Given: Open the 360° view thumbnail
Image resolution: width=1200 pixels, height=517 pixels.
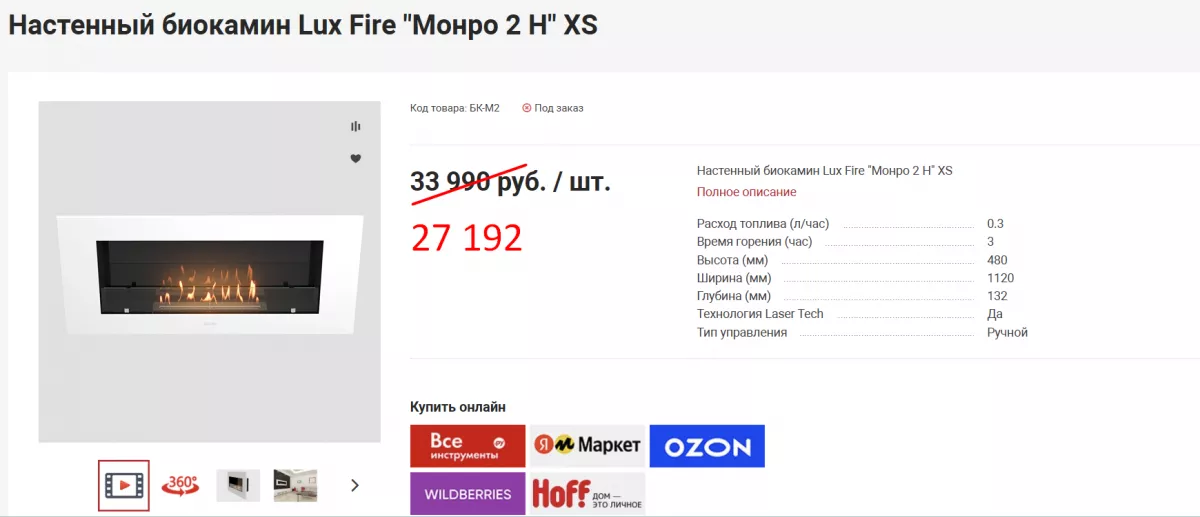Looking at the screenshot, I should pos(181,485).
